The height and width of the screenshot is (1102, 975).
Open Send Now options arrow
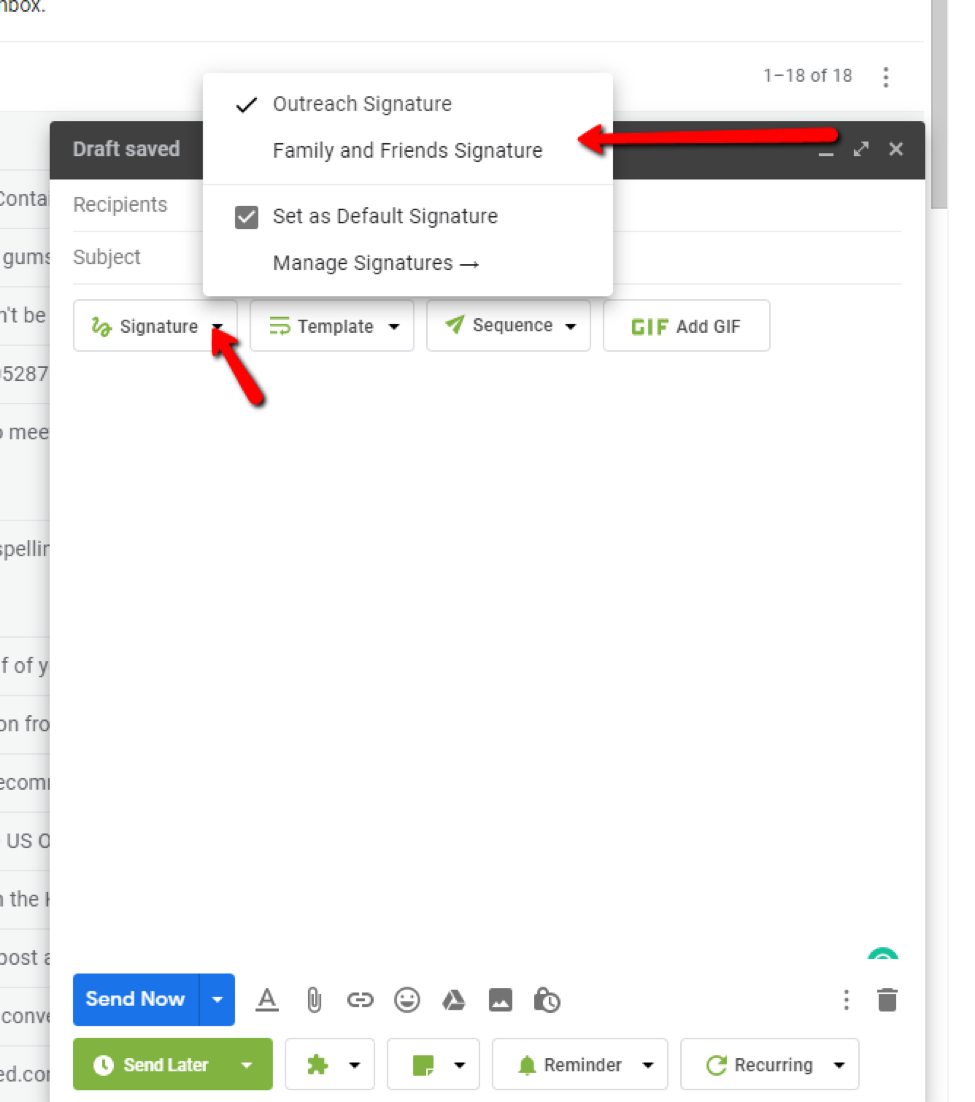point(217,1000)
